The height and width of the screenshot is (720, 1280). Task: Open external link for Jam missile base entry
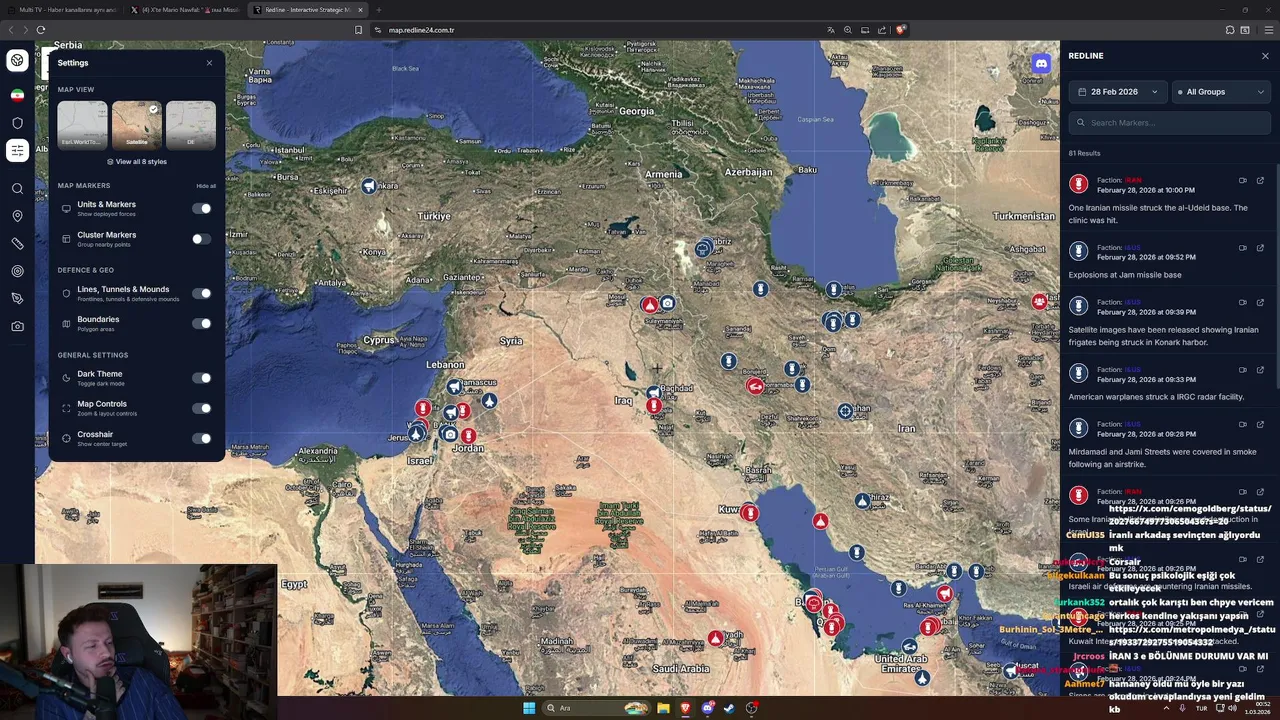pos(1260,248)
